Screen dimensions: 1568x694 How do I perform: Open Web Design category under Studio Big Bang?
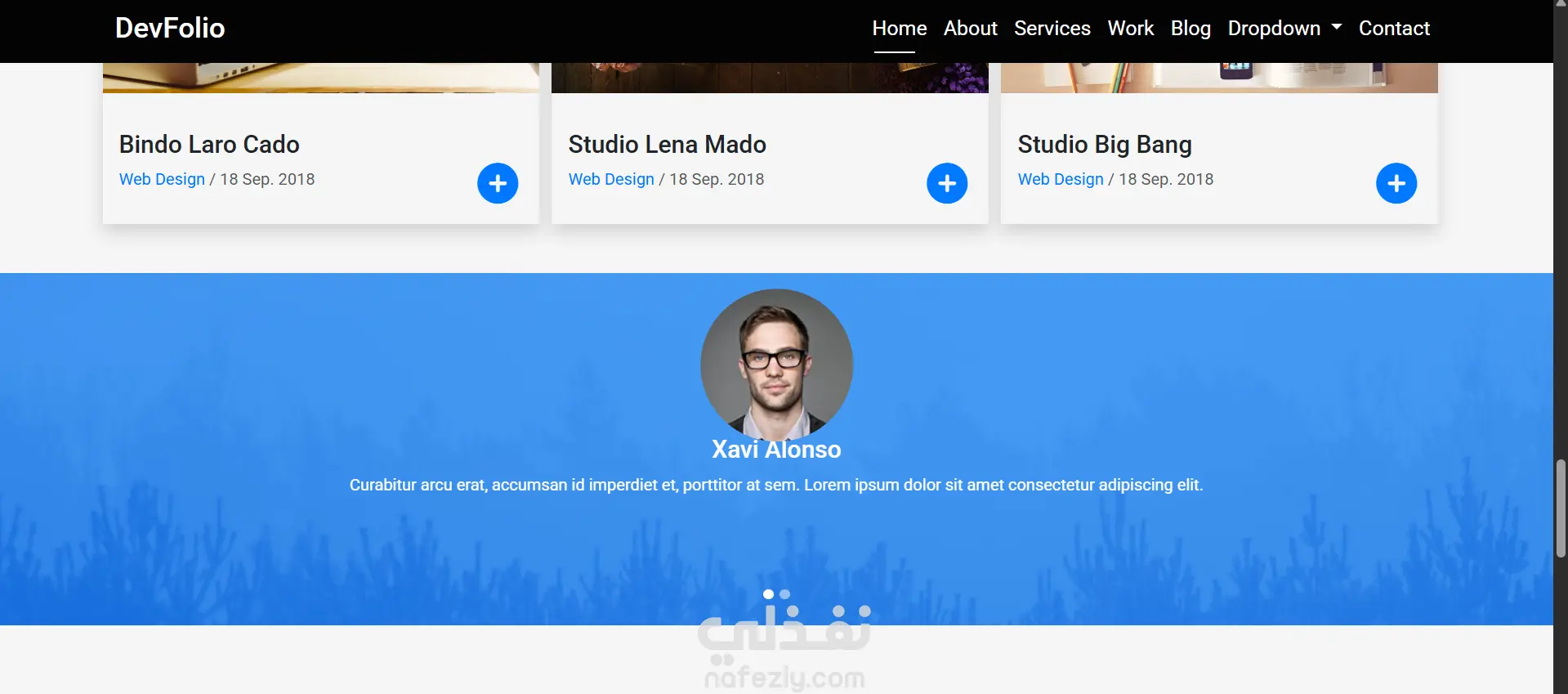1061,180
